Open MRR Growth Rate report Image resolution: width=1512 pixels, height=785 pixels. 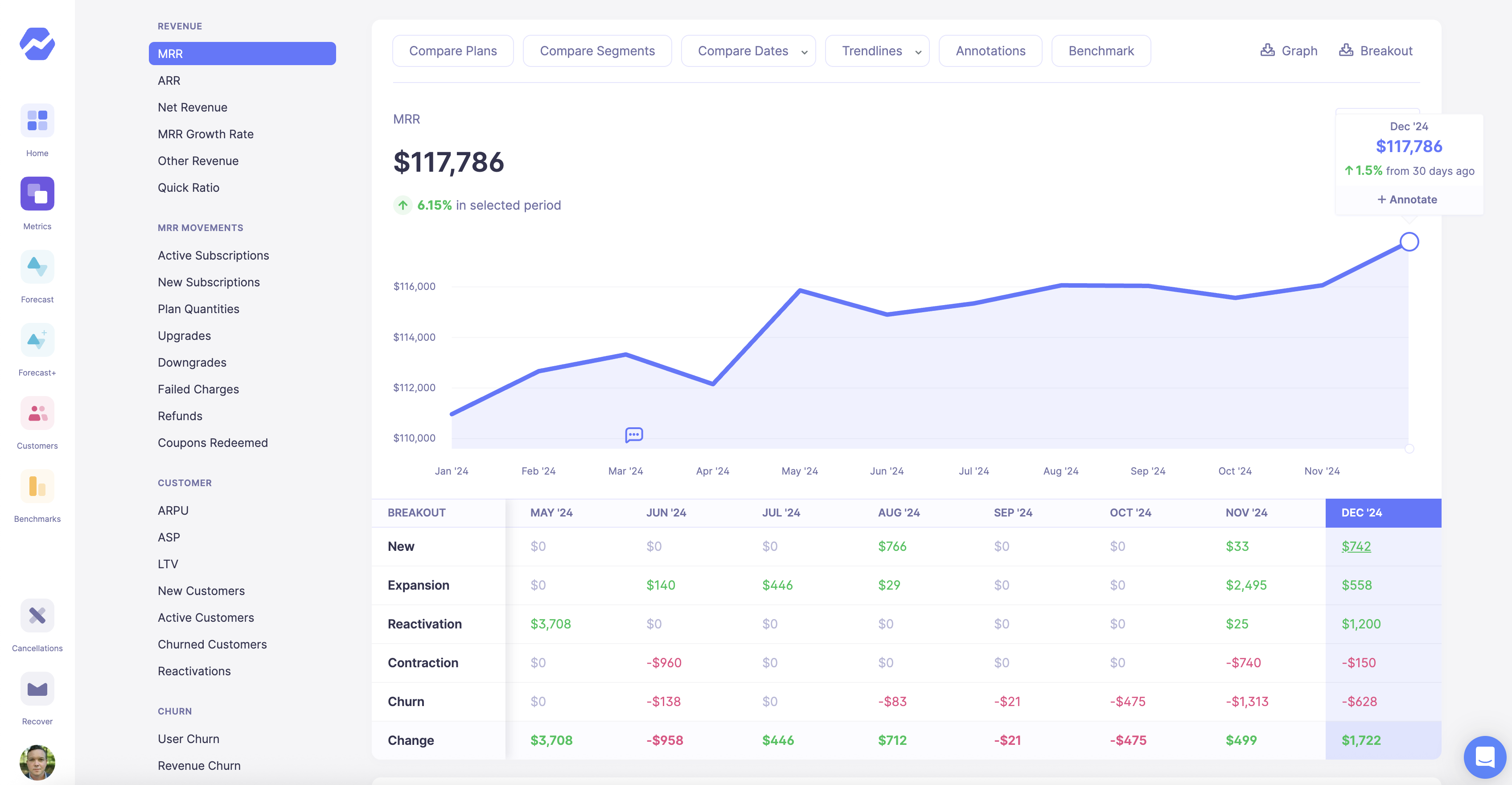coord(205,134)
